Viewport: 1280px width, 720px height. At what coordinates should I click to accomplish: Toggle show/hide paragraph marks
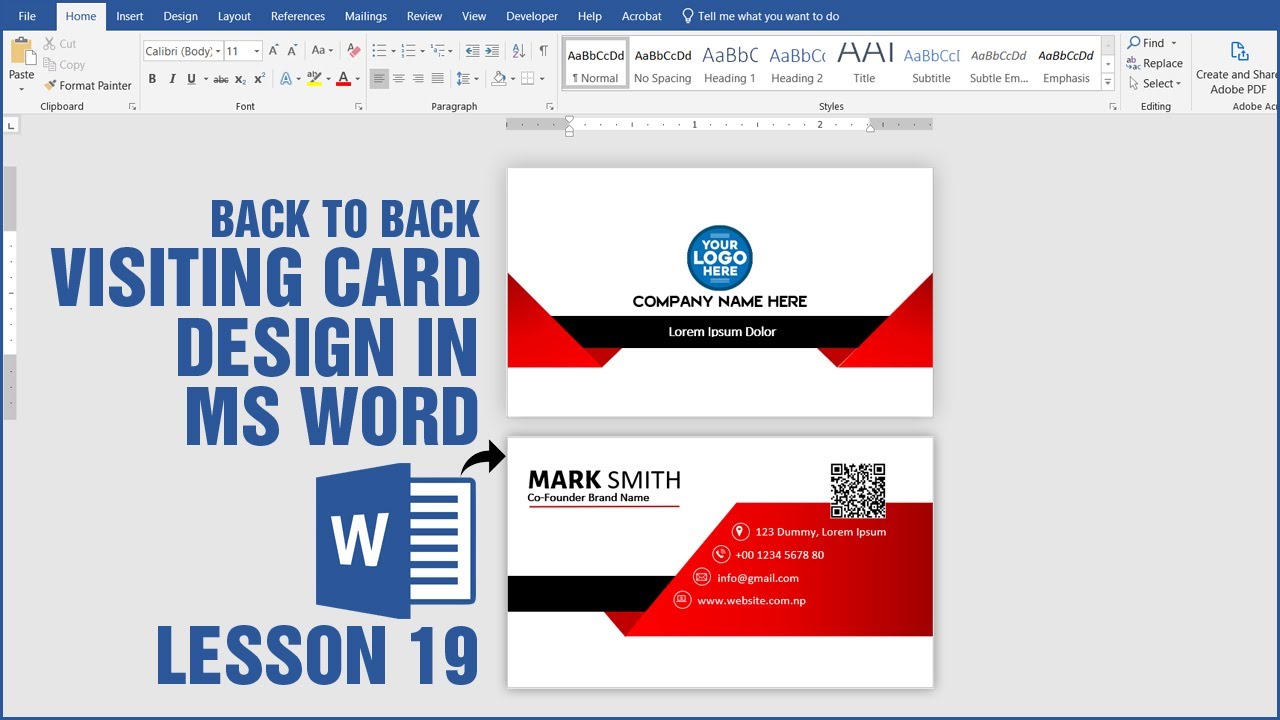543,51
